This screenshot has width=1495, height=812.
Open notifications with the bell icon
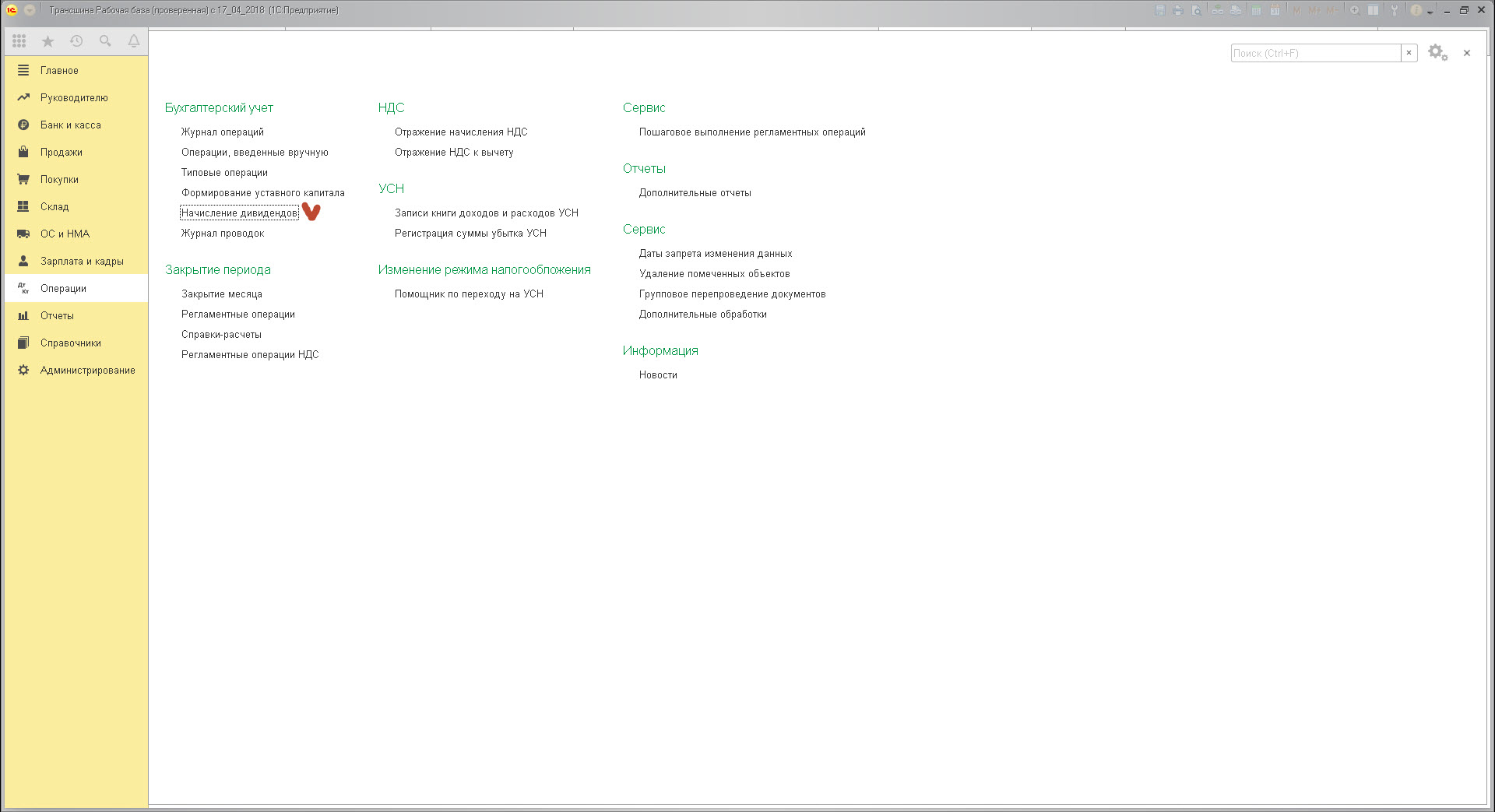(x=134, y=41)
